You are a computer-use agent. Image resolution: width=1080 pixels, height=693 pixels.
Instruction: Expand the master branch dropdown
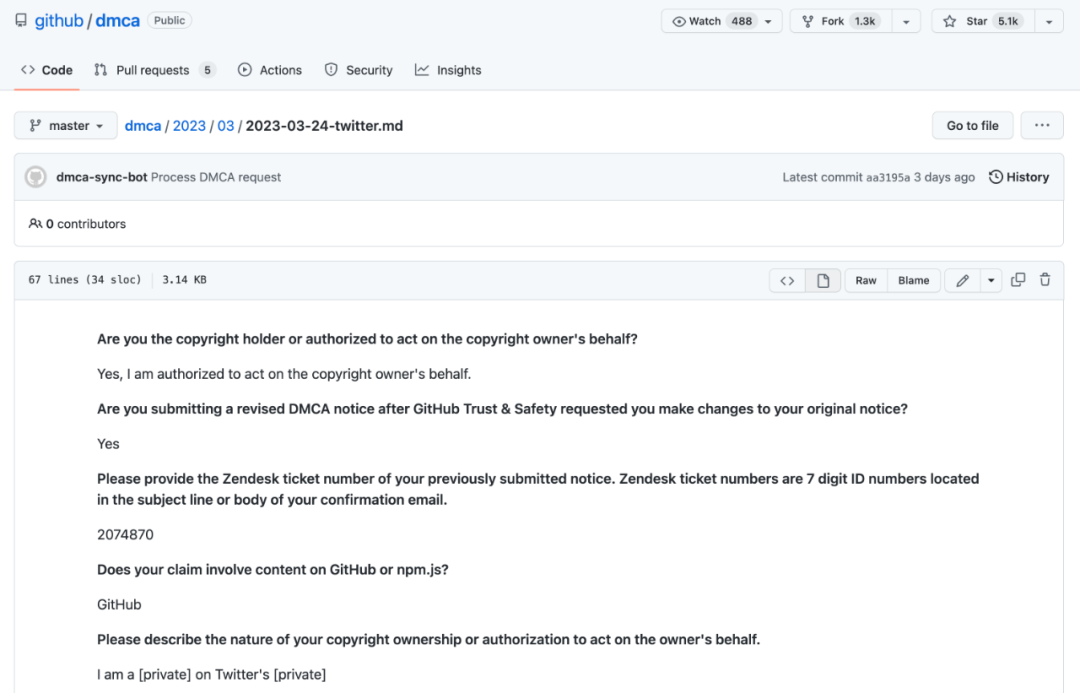coord(66,126)
